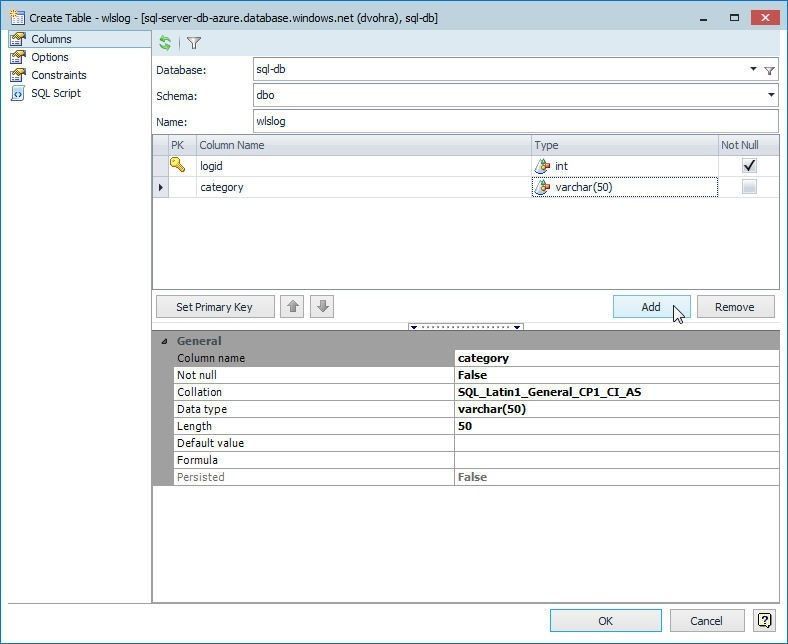Click the data type icon next to int
This screenshot has width=788, height=644.
click(x=542, y=165)
